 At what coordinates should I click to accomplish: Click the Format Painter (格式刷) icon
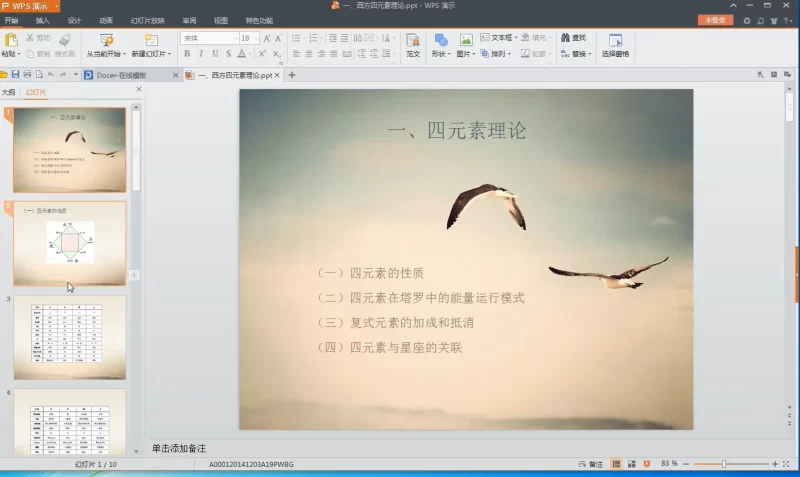64,41
